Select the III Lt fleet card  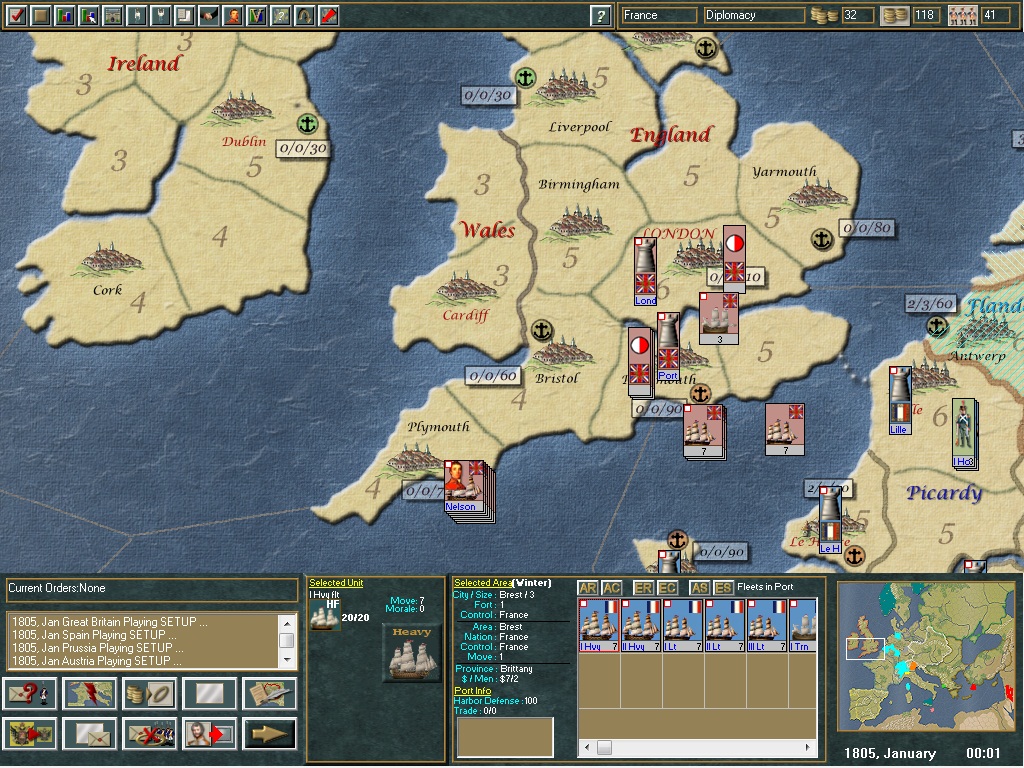(x=767, y=626)
